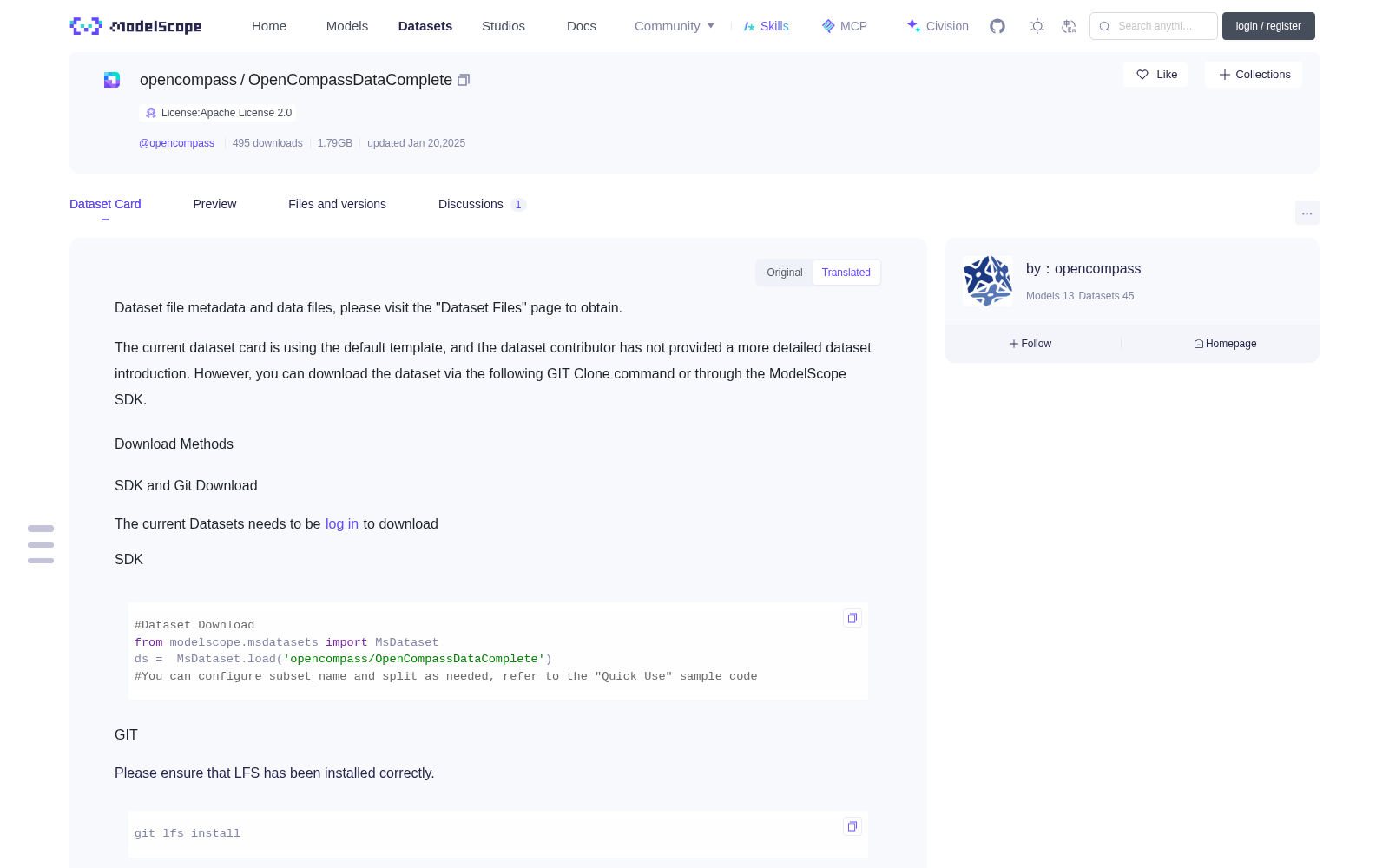Open the Skills link in navigation
The image size is (1389, 868).
766,26
